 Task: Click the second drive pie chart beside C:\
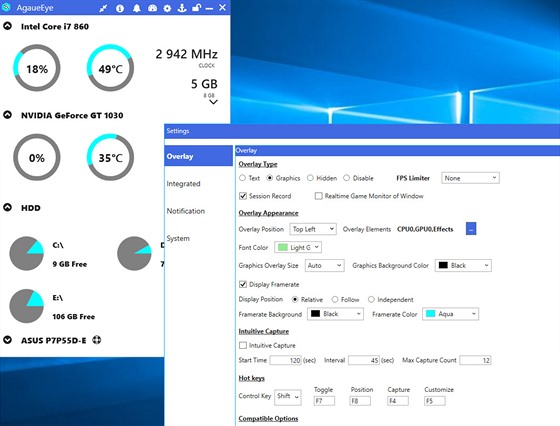pyautogui.click(x=134, y=253)
